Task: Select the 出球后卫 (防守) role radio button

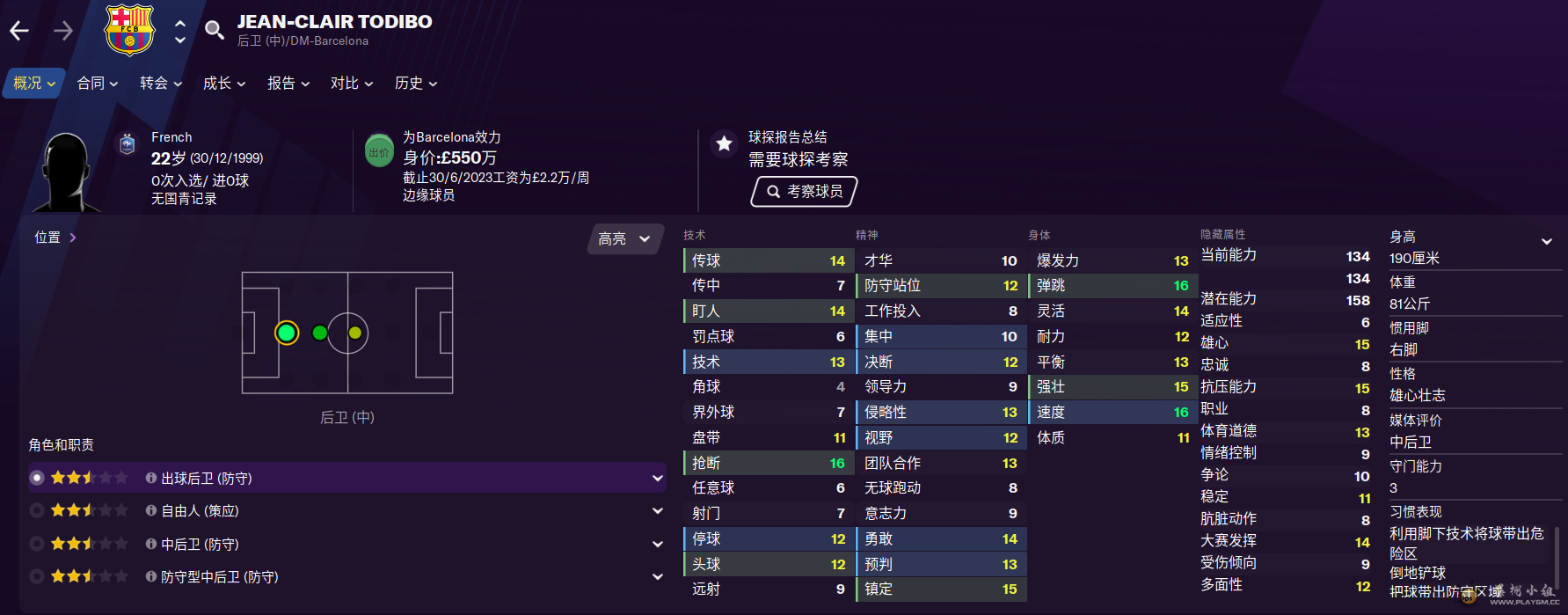Action: coord(37,478)
